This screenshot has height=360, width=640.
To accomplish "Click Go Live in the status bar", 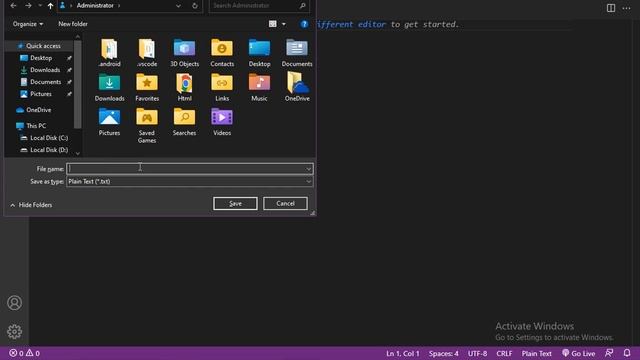I will pyautogui.click(x=579, y=353).
